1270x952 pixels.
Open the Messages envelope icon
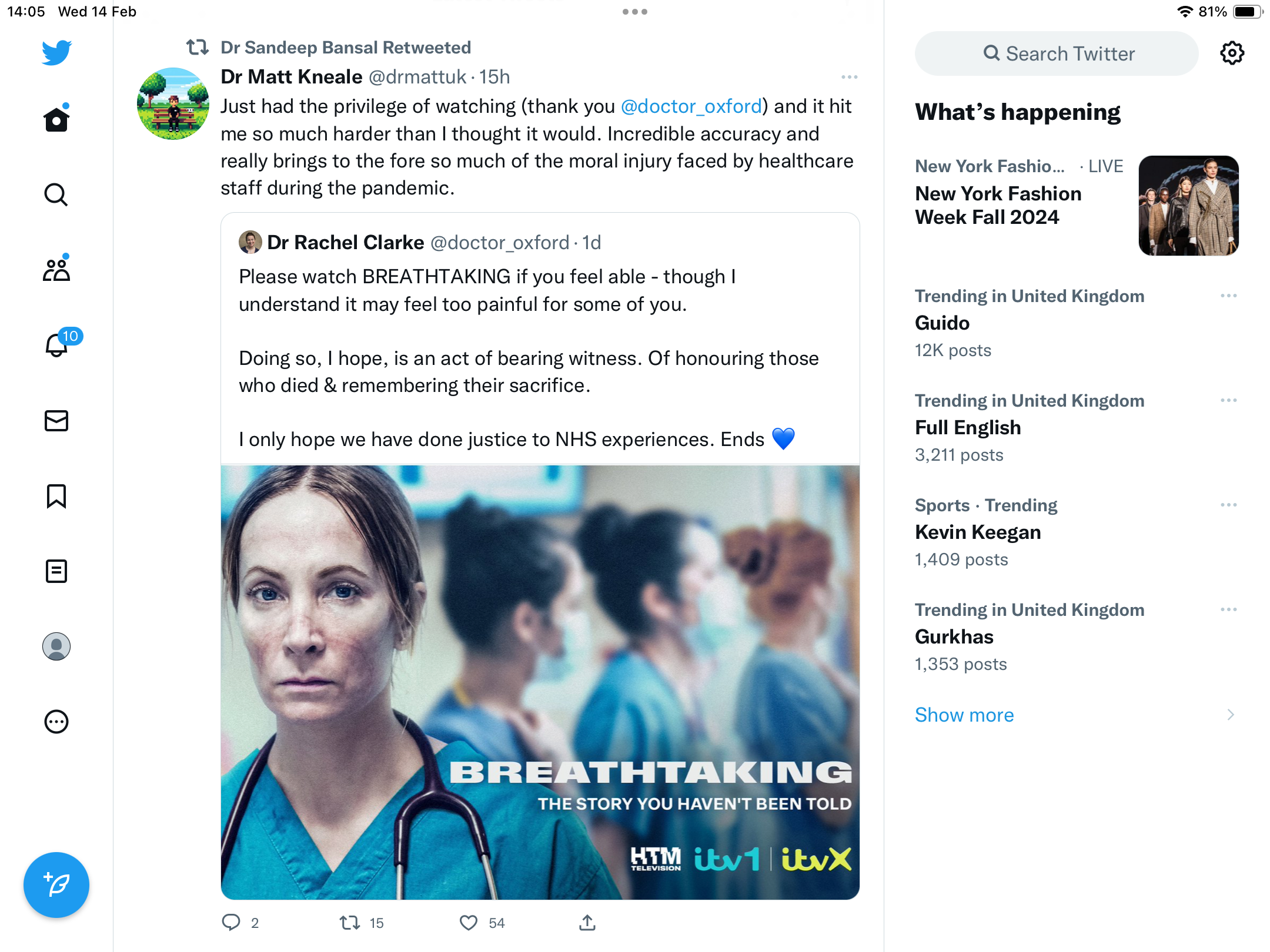pos(56,421)
